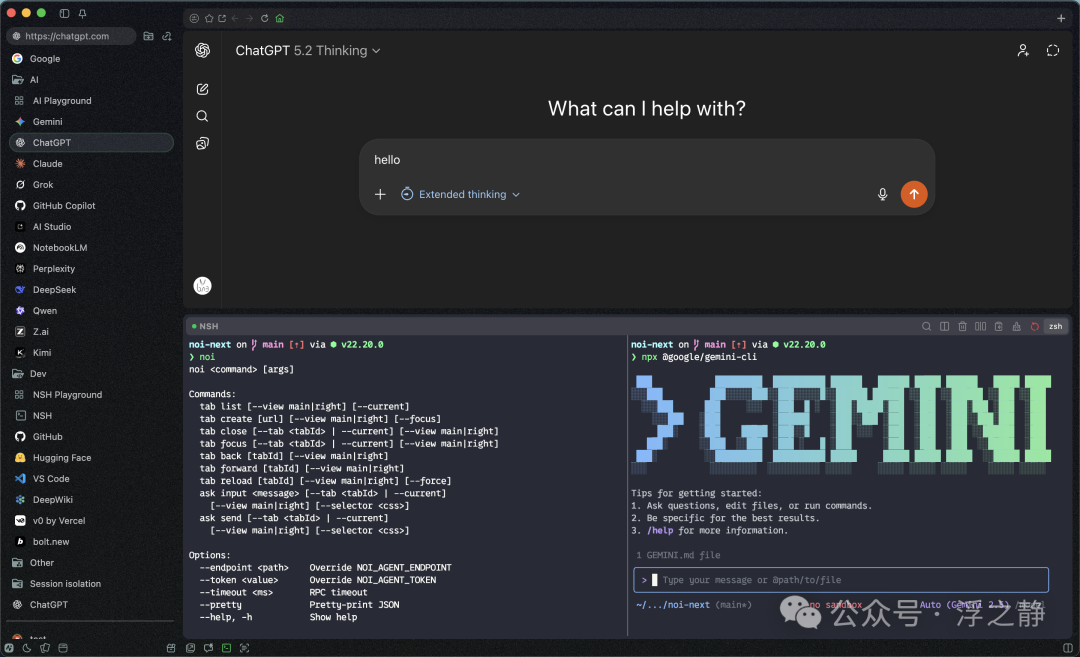1080x657 pixels.
Task: Expand the Session isolation folder
Action: tap(56, 584)
